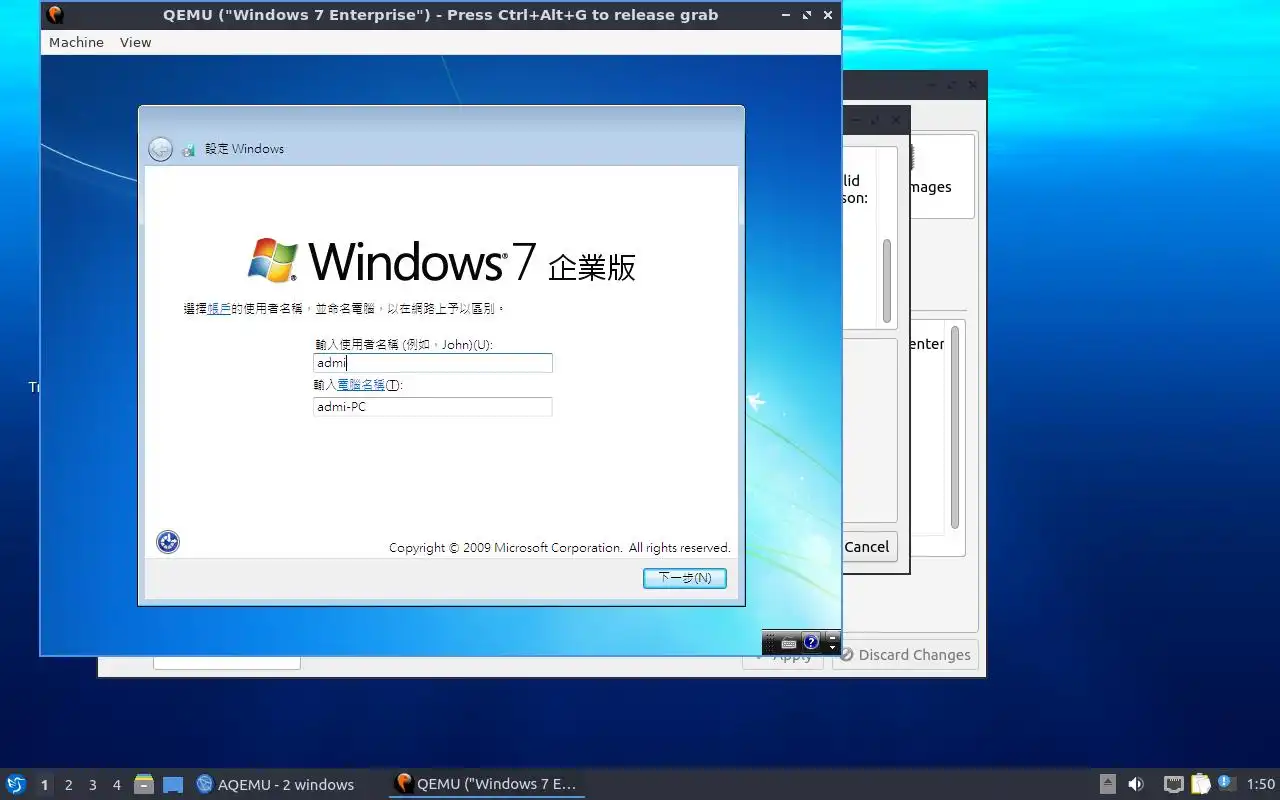Click the username input field containing admi

coord(432,363)
